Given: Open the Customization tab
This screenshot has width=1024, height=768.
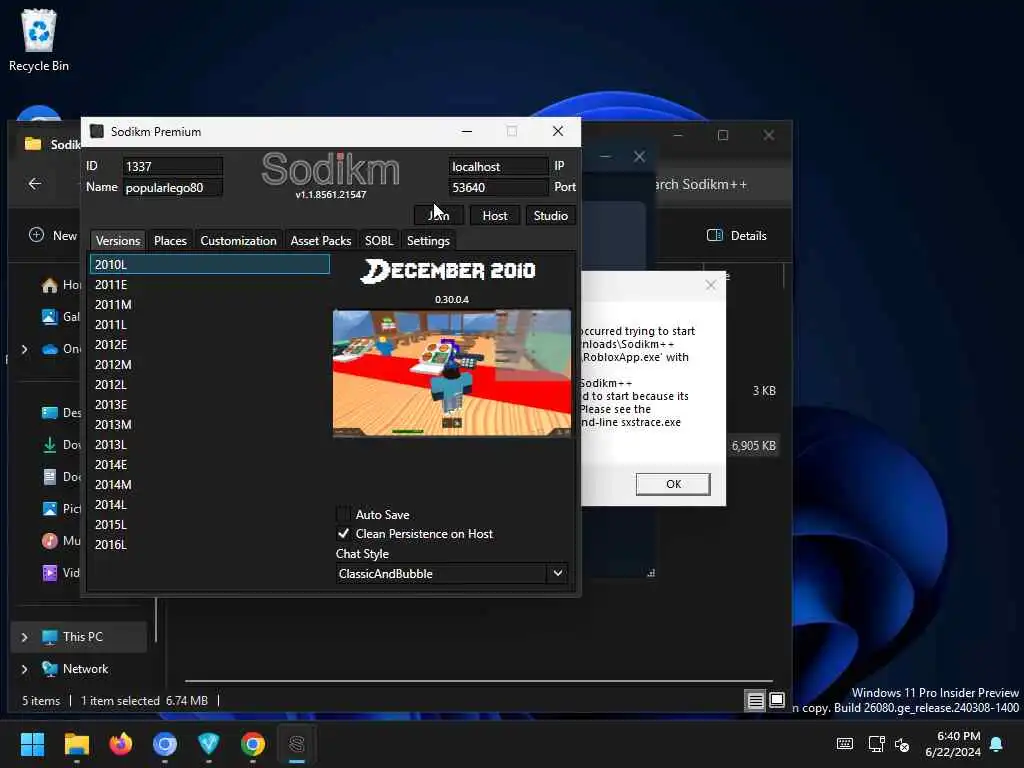Looking at the screenshot, I should 238,240.
